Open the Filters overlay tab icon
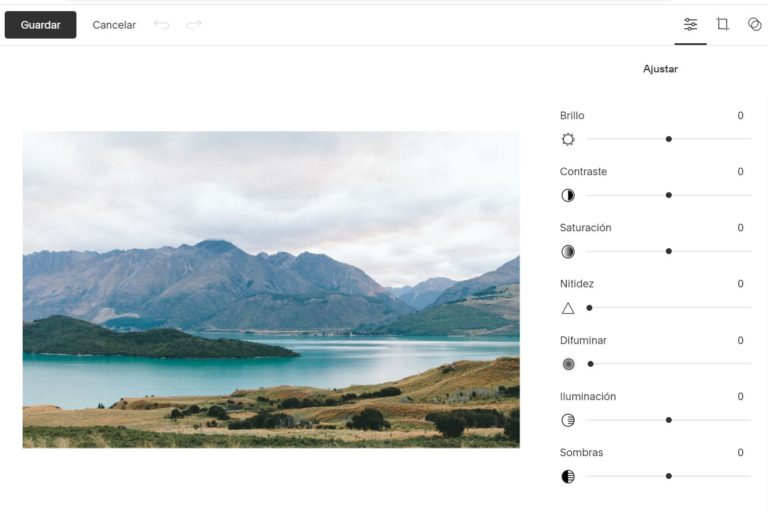This screenshot has height=514, width=768. coord(754,24)
